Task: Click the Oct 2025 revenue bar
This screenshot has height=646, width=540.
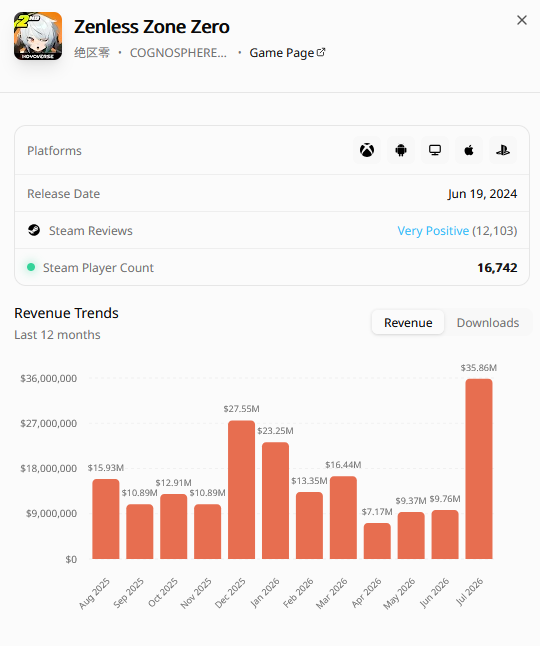Action: pos(173,527)
